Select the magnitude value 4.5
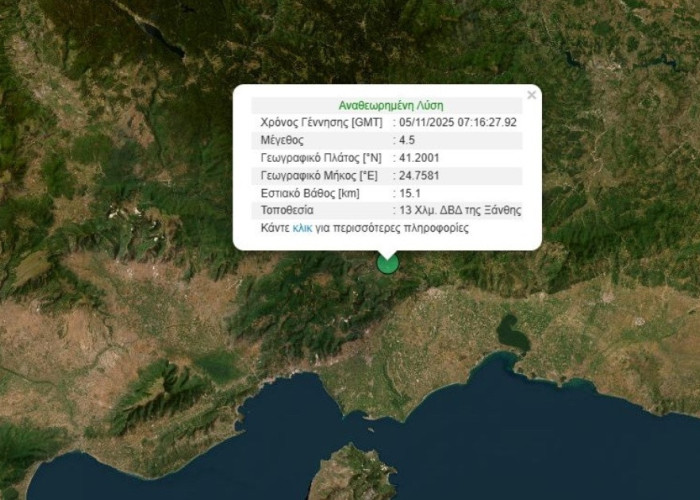This screenshot has height=500, width=700. [x=407, y=140]
